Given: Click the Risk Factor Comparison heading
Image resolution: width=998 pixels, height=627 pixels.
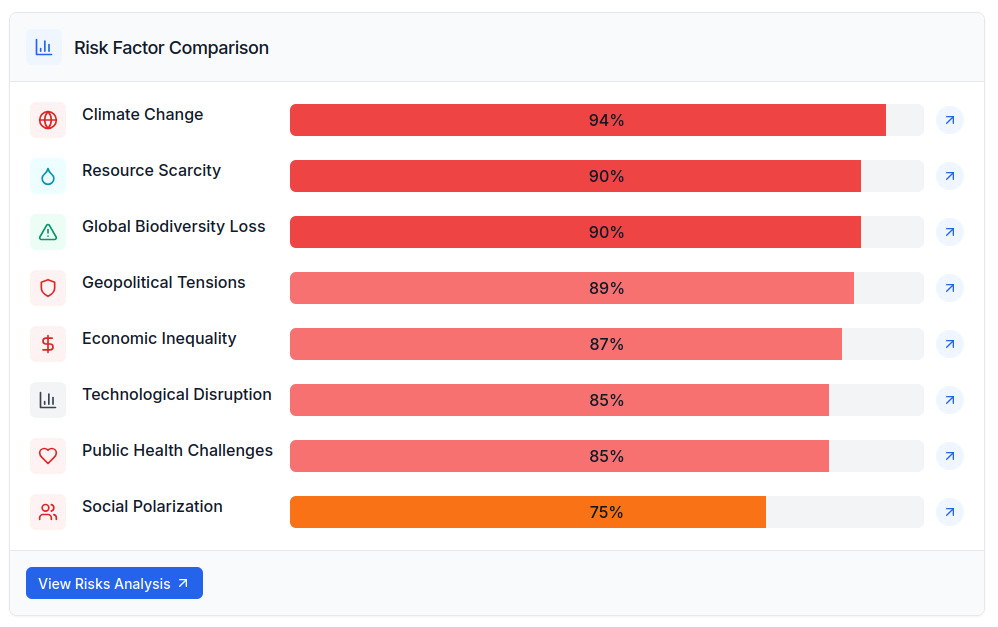Looking at the screenshot, I should tap(171, 47).
